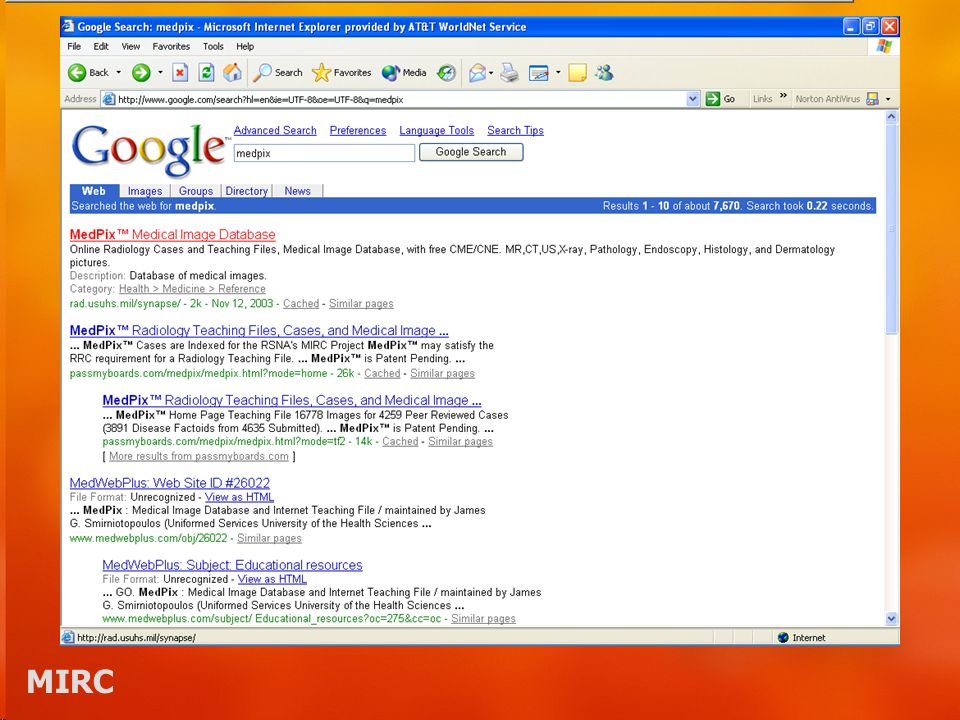Stop loading with the red X icon
Screen dimensions: 960x720
pos(179,73)
